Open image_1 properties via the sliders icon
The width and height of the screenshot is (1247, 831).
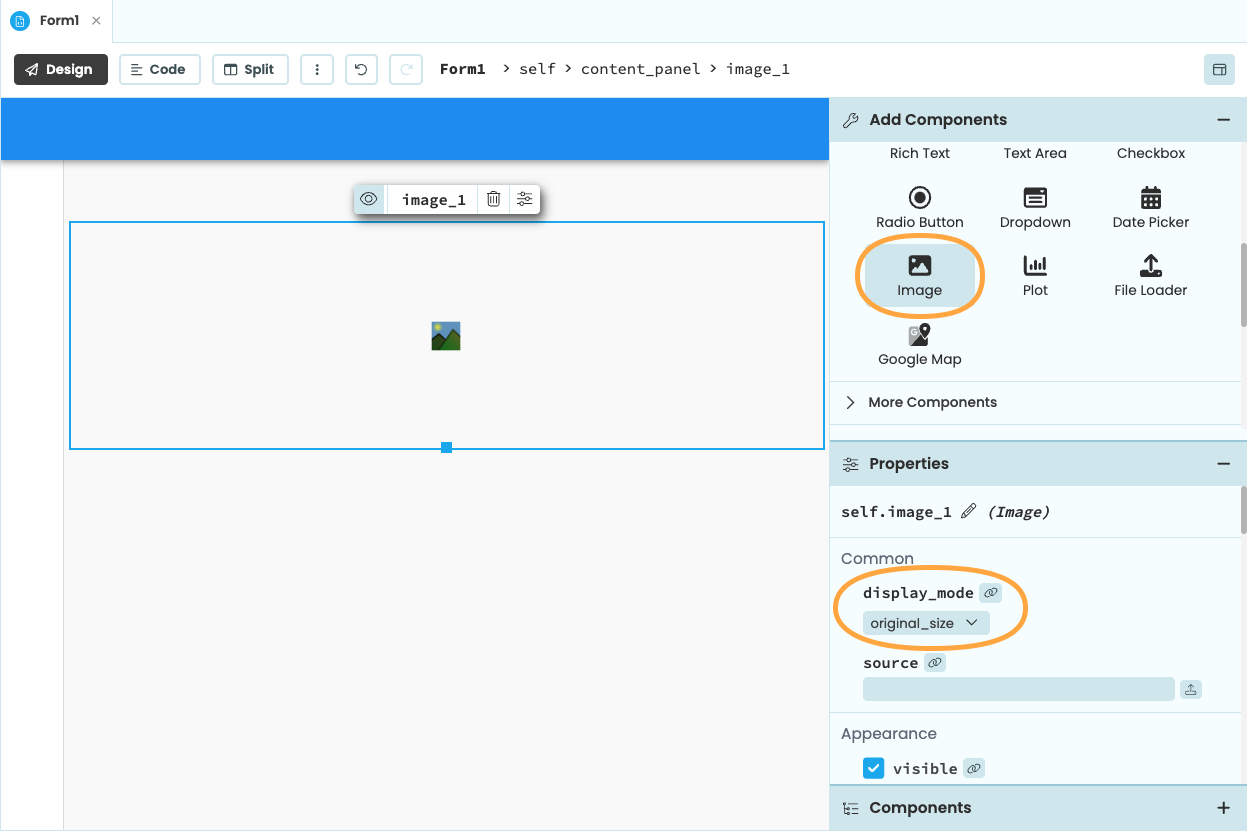click(524, 199)
